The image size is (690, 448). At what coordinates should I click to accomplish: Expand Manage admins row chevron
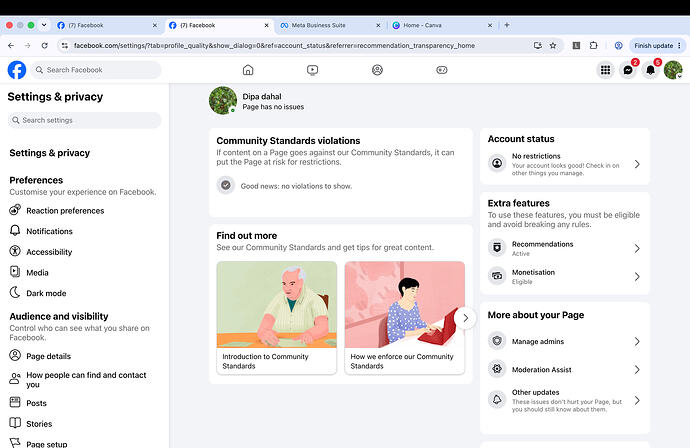coord(637,342)
